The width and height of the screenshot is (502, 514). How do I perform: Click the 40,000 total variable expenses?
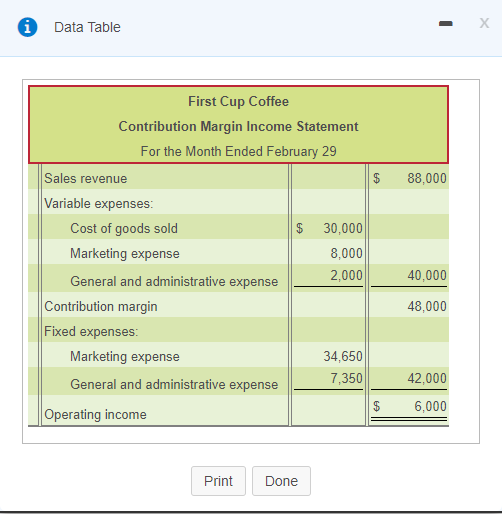(x=427, y=275)
